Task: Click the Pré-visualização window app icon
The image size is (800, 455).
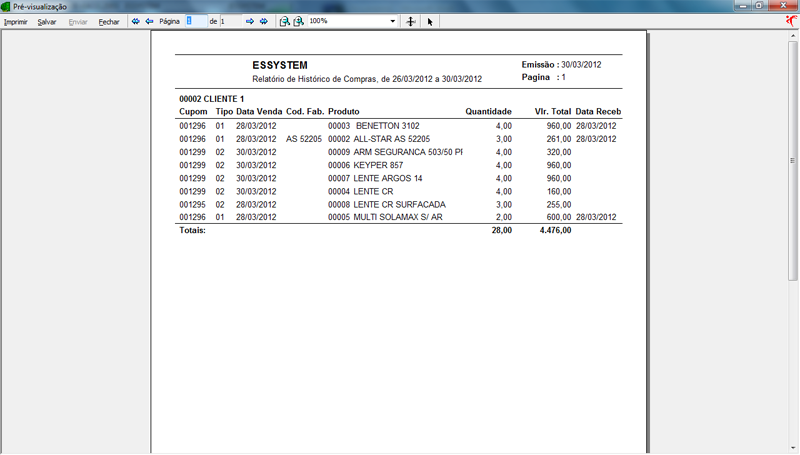Action: pos(7,6)
